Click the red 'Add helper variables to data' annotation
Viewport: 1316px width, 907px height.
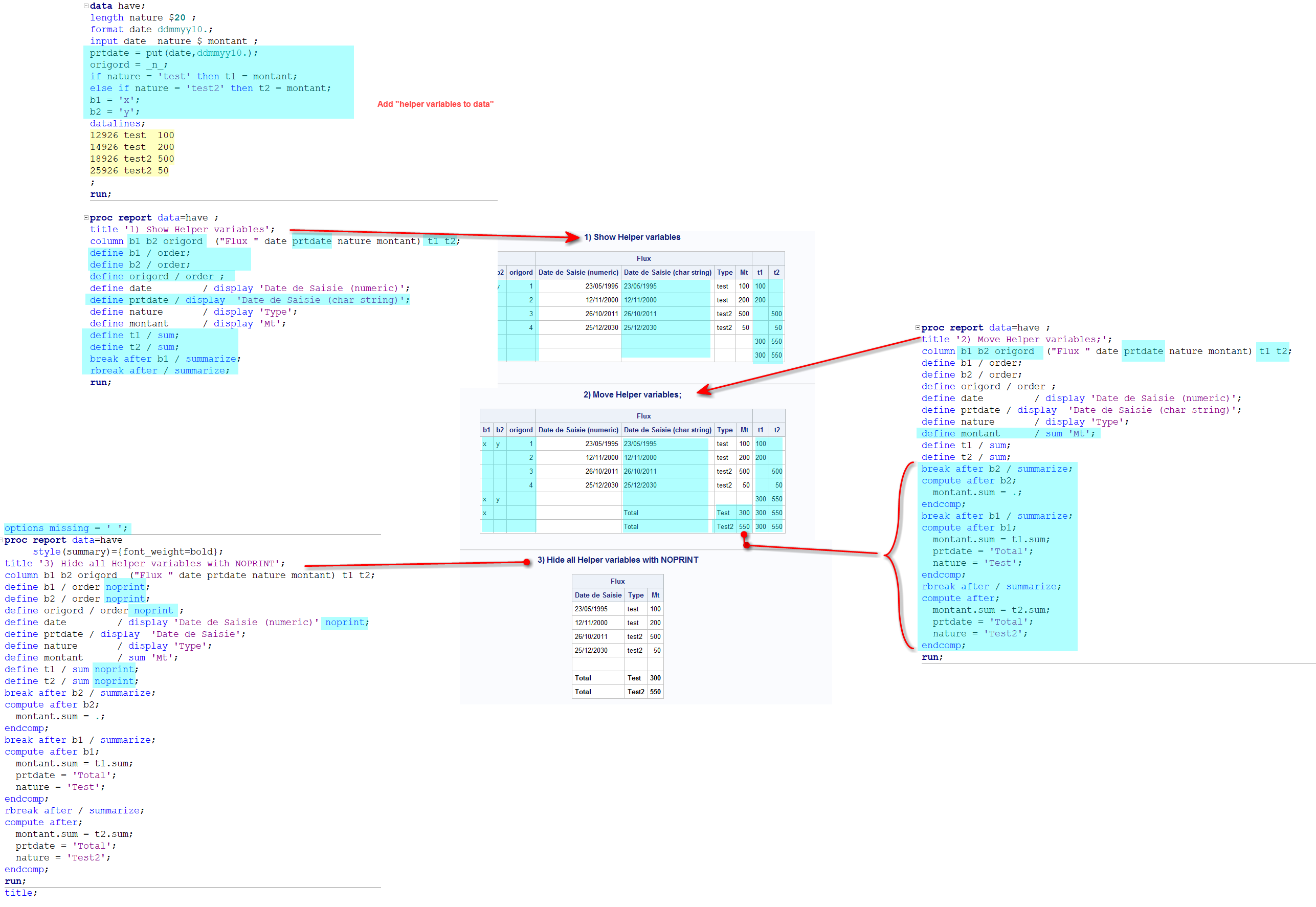coord(435,104)
